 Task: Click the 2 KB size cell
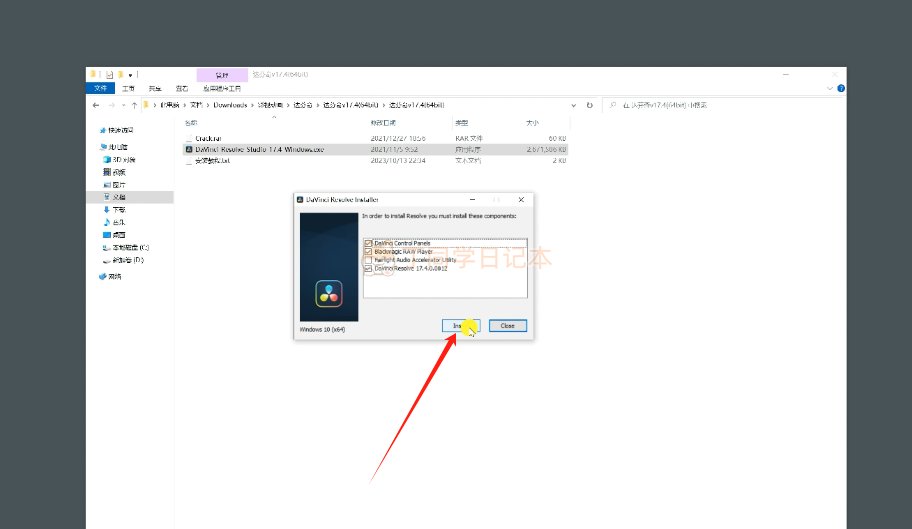point(560,160)
